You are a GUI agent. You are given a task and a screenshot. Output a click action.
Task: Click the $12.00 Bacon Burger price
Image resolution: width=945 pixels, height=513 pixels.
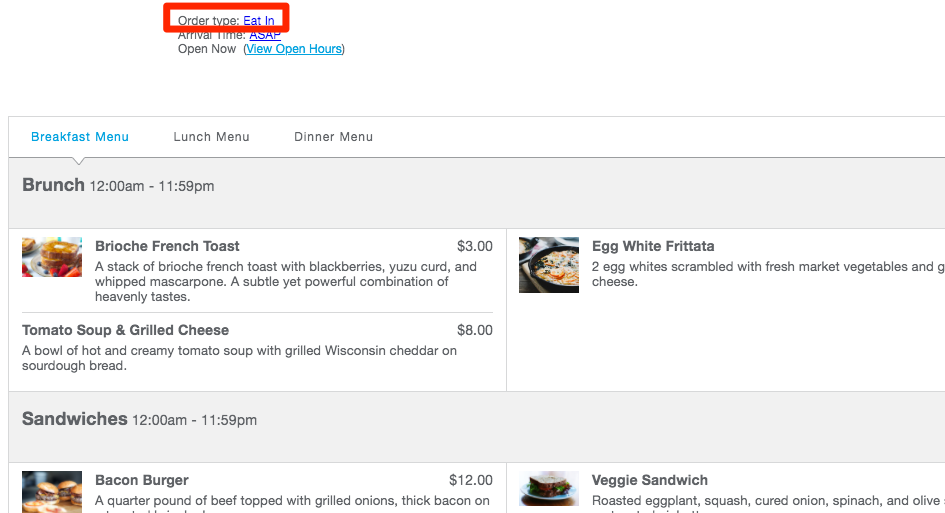(471, 480)
